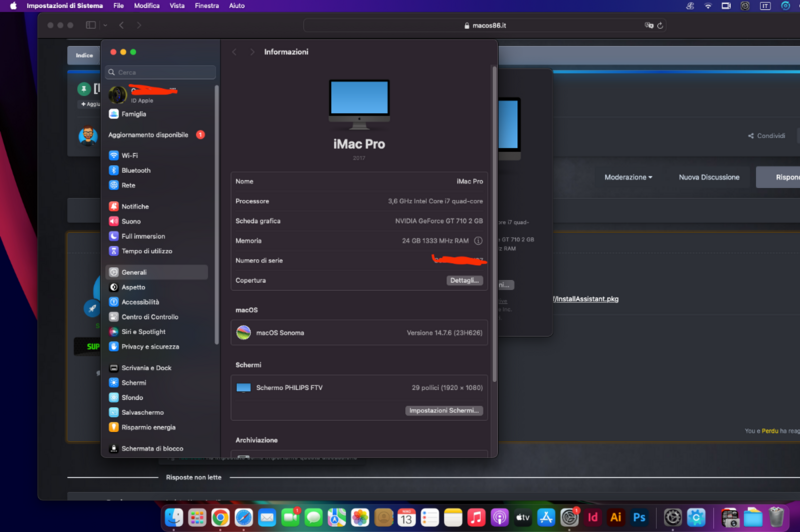Open the Vista menu in menu bar
This screenshot has height=532, width=800.
pyautogui.click(x=177, y=6)
